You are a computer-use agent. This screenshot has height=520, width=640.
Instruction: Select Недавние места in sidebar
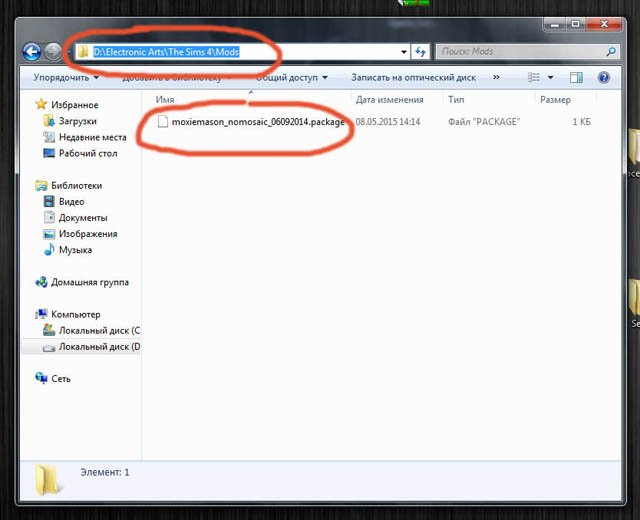[x=92, y=137]
